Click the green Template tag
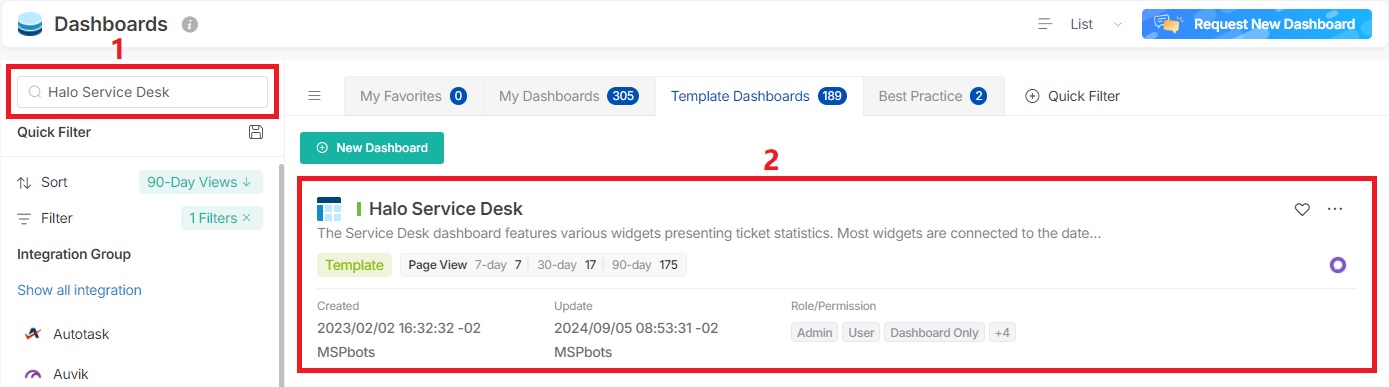The width and height of the screenshot is (1389, 387). click(354, 265)
